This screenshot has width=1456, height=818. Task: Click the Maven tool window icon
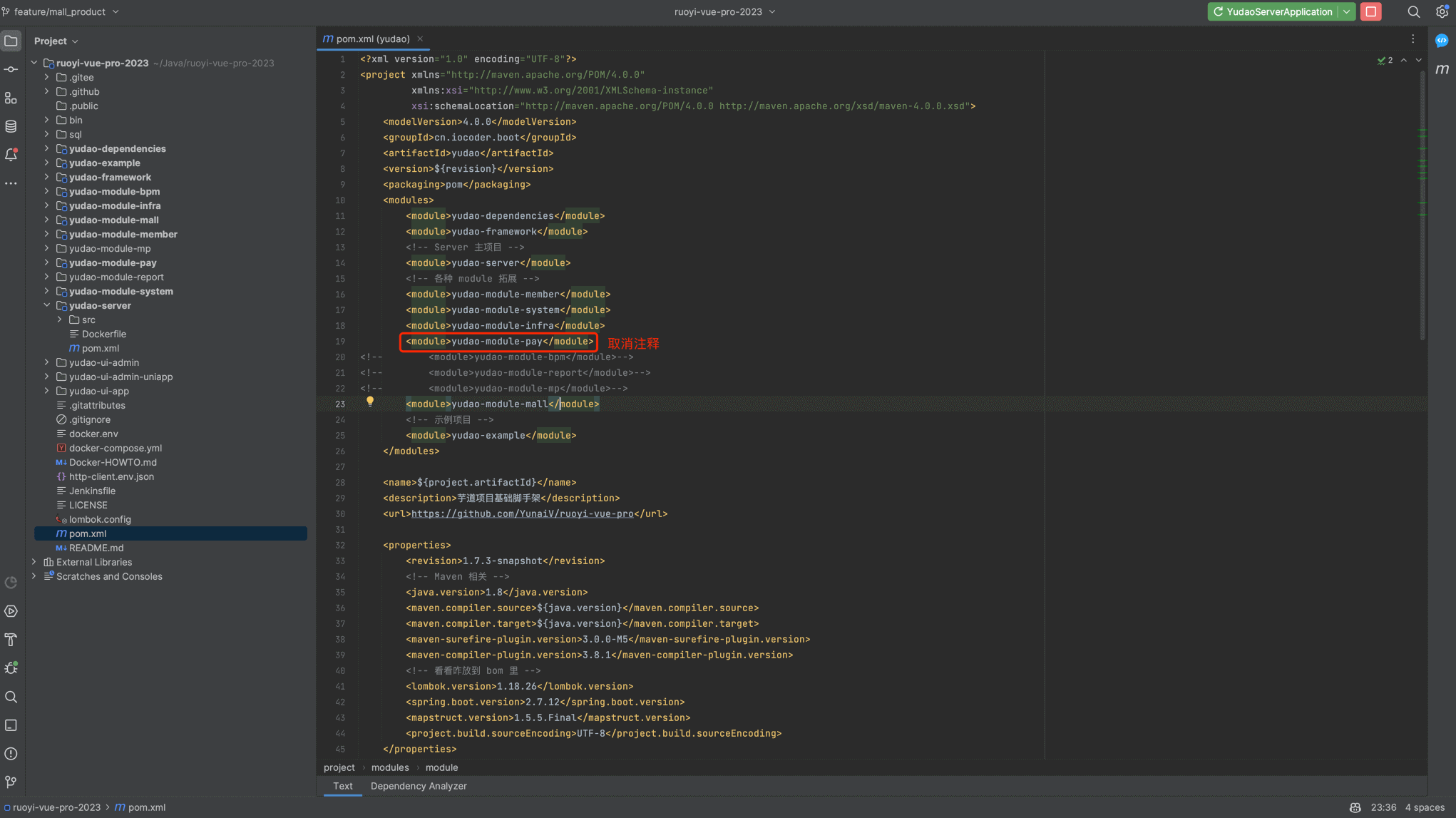click(x=1442, y=69)
